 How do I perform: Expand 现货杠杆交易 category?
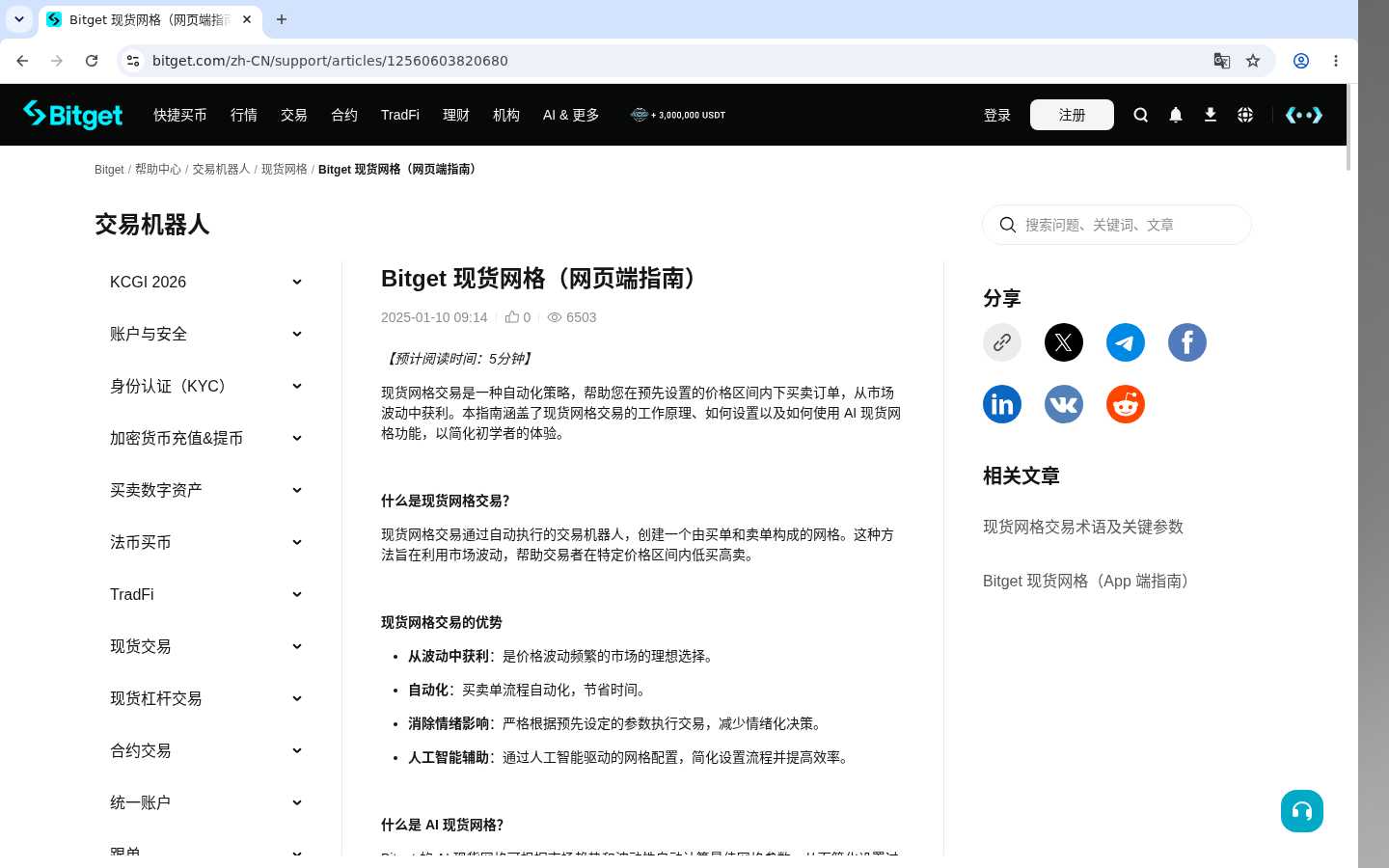tap(206, 698)
